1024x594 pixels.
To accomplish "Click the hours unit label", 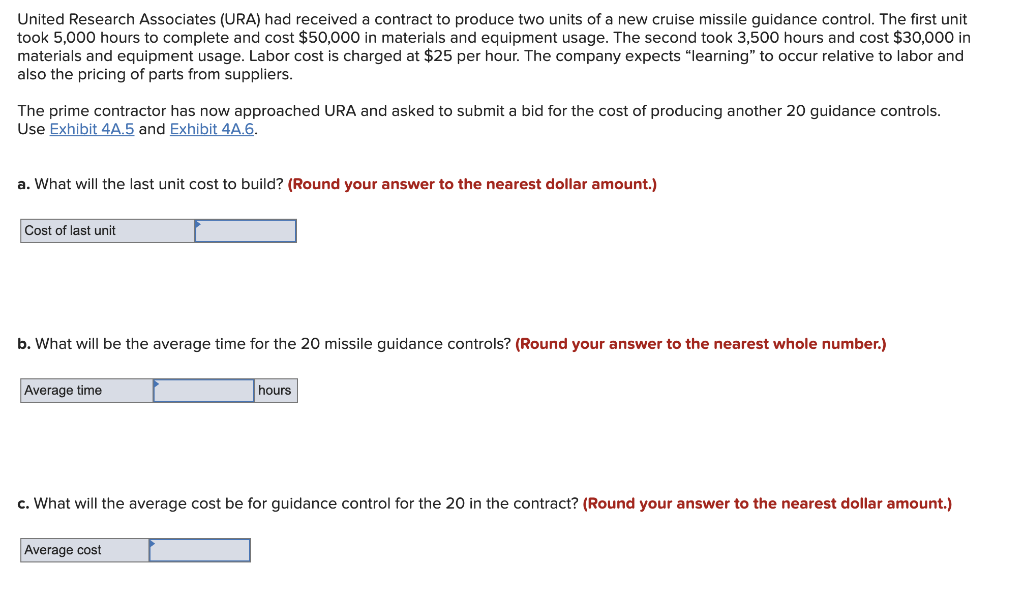I will pos(274,390).
